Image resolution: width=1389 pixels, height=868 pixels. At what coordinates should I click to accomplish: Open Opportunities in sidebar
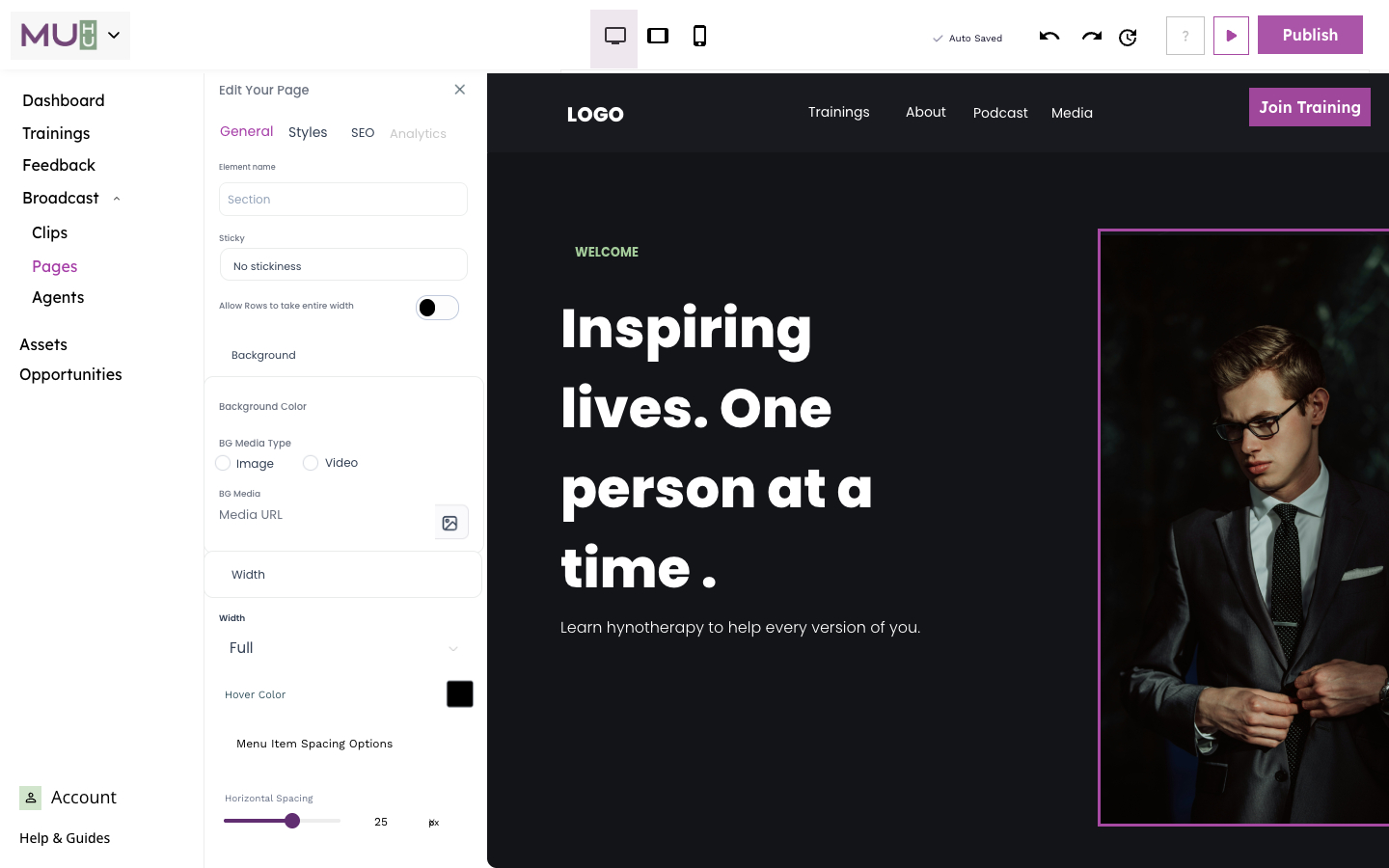(x=70, y=374)
